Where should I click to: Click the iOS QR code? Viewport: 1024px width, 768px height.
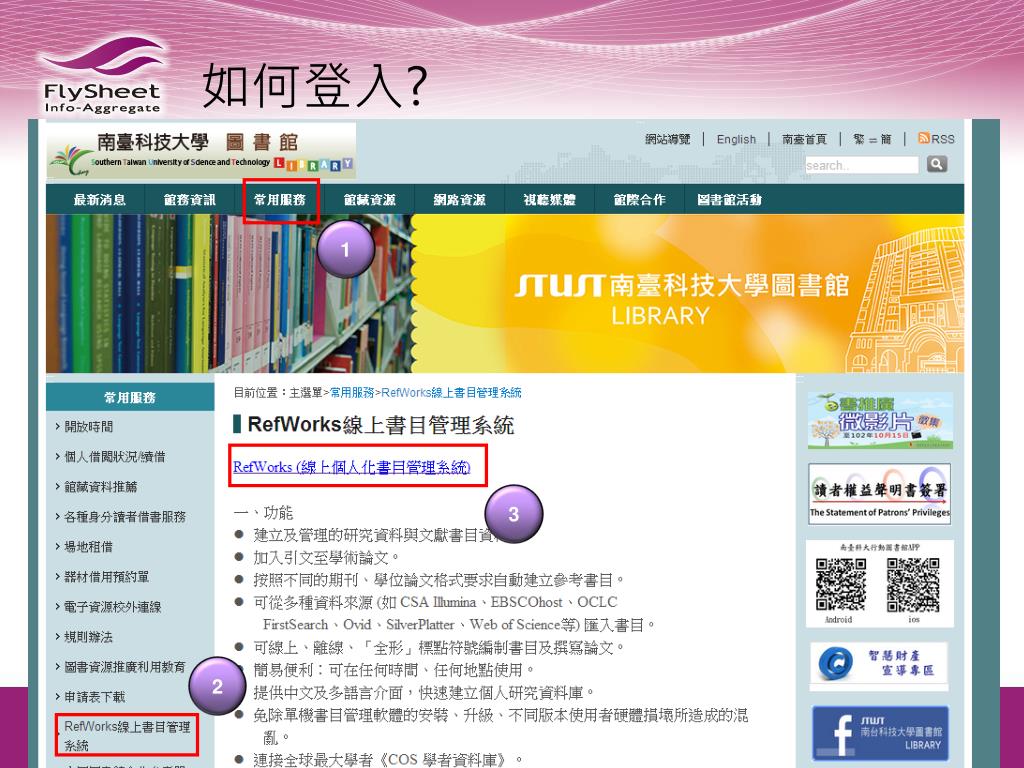click(913, 585)
